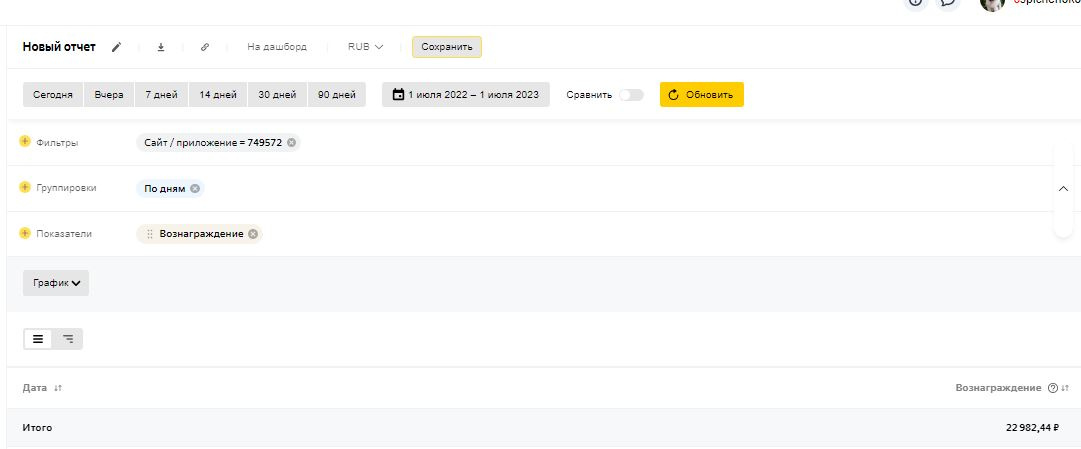Click the Новый отчет report title
This screenshot has width=1081, height=449.
coord(59,47)
